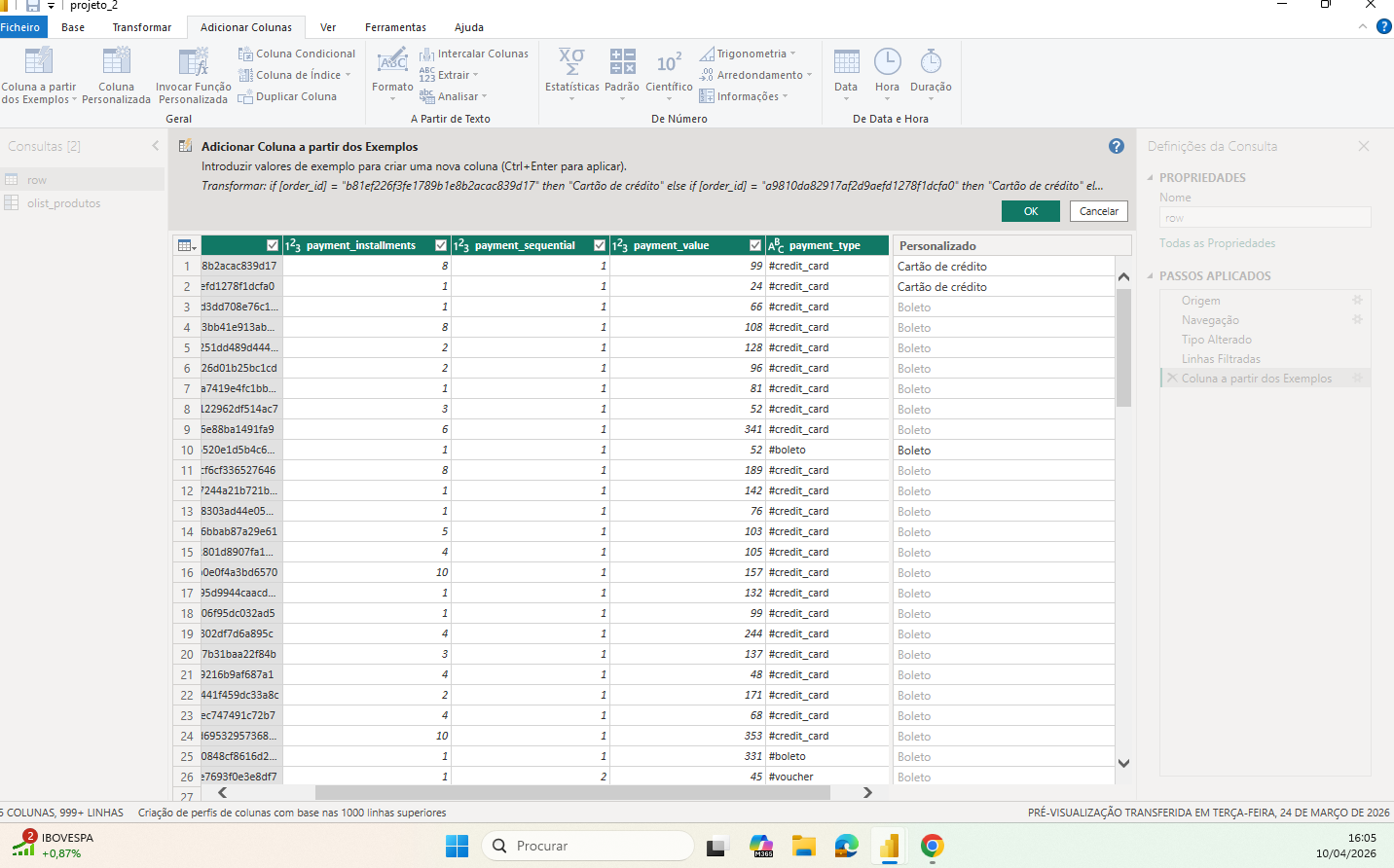
Task: Uncheck the payment_installments column checkbox
Action: pos(273,245)
